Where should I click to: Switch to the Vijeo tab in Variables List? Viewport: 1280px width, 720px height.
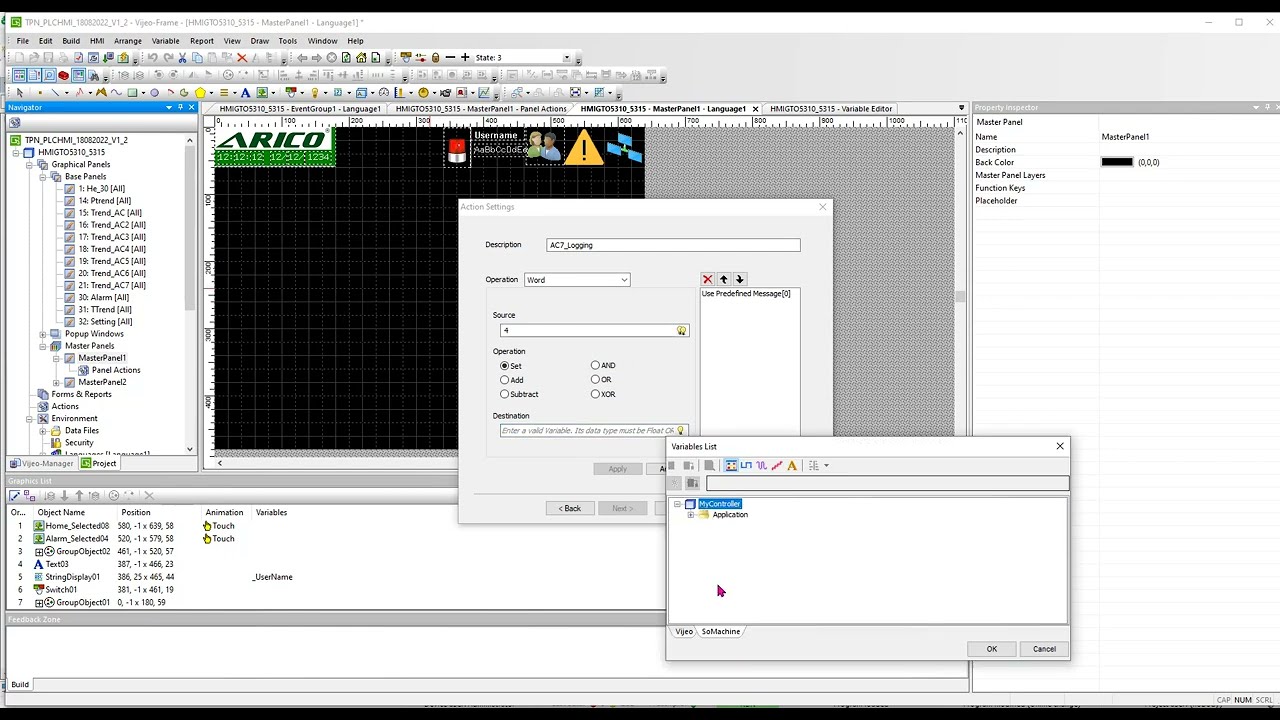pyautogui.click(x=684, y=632)
